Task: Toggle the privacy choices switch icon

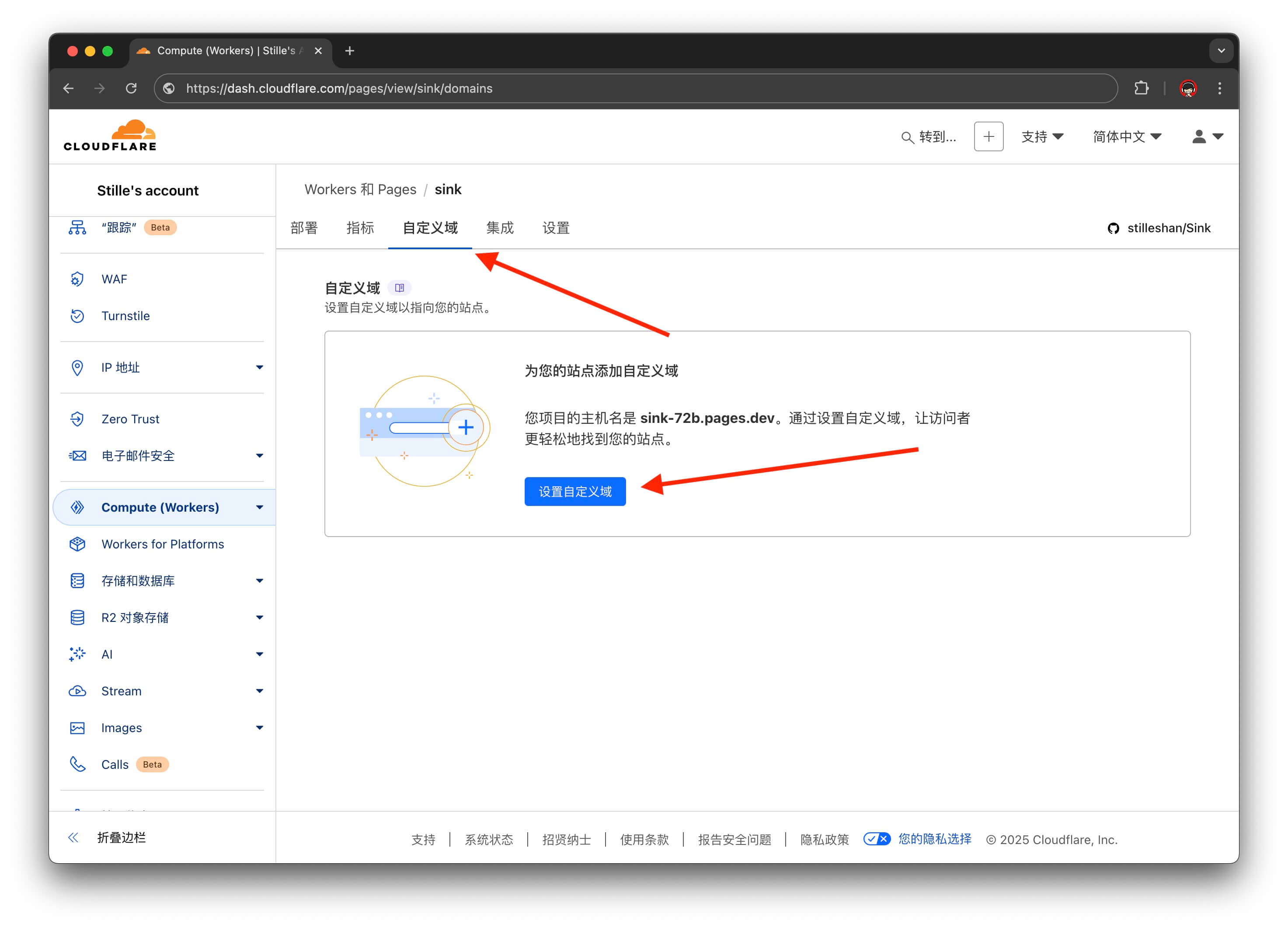Action: (876, 839)
